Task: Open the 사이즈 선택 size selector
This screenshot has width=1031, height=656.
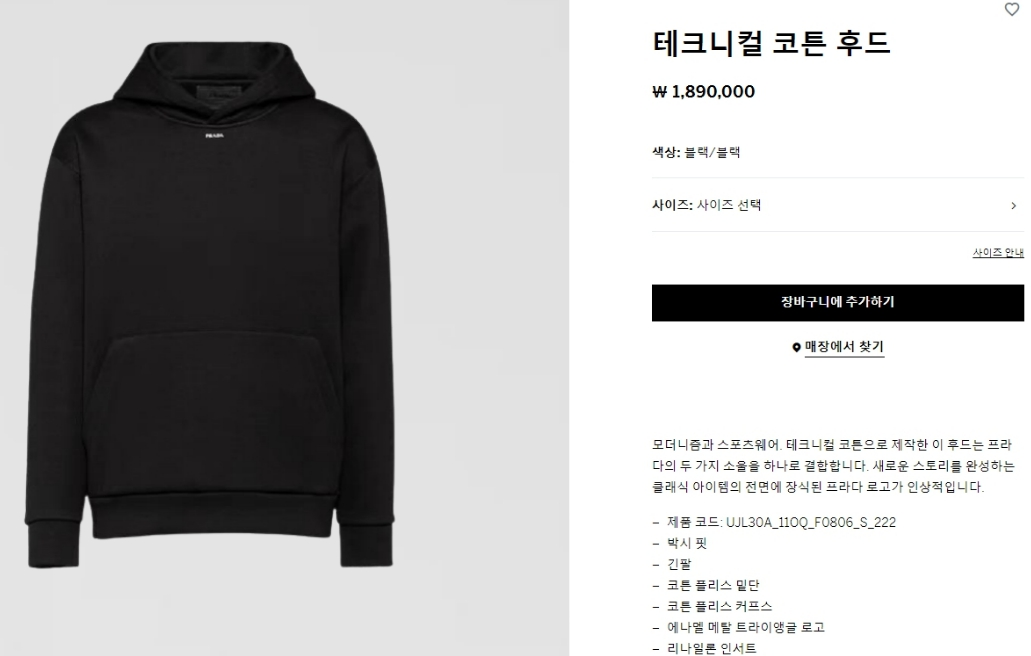Action: tap(838, 205)
